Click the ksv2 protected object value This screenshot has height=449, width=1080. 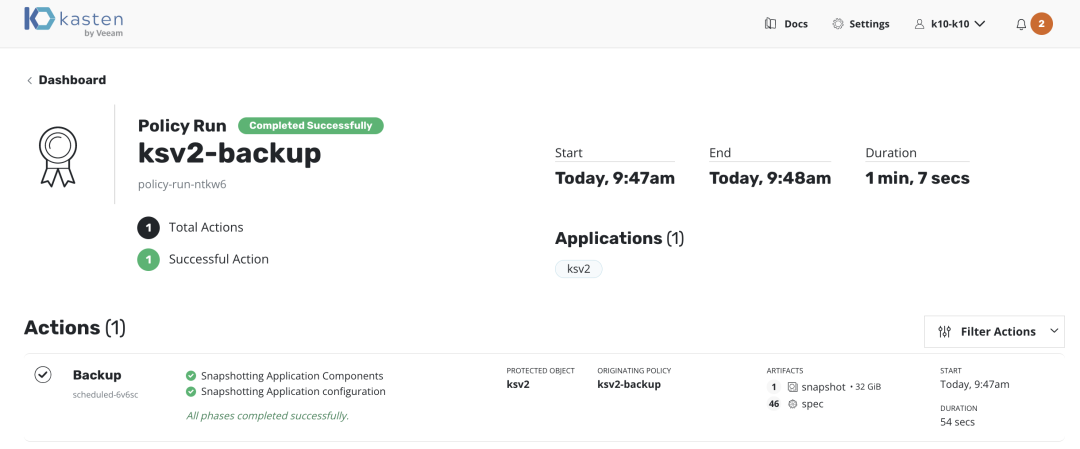(518, 384)
